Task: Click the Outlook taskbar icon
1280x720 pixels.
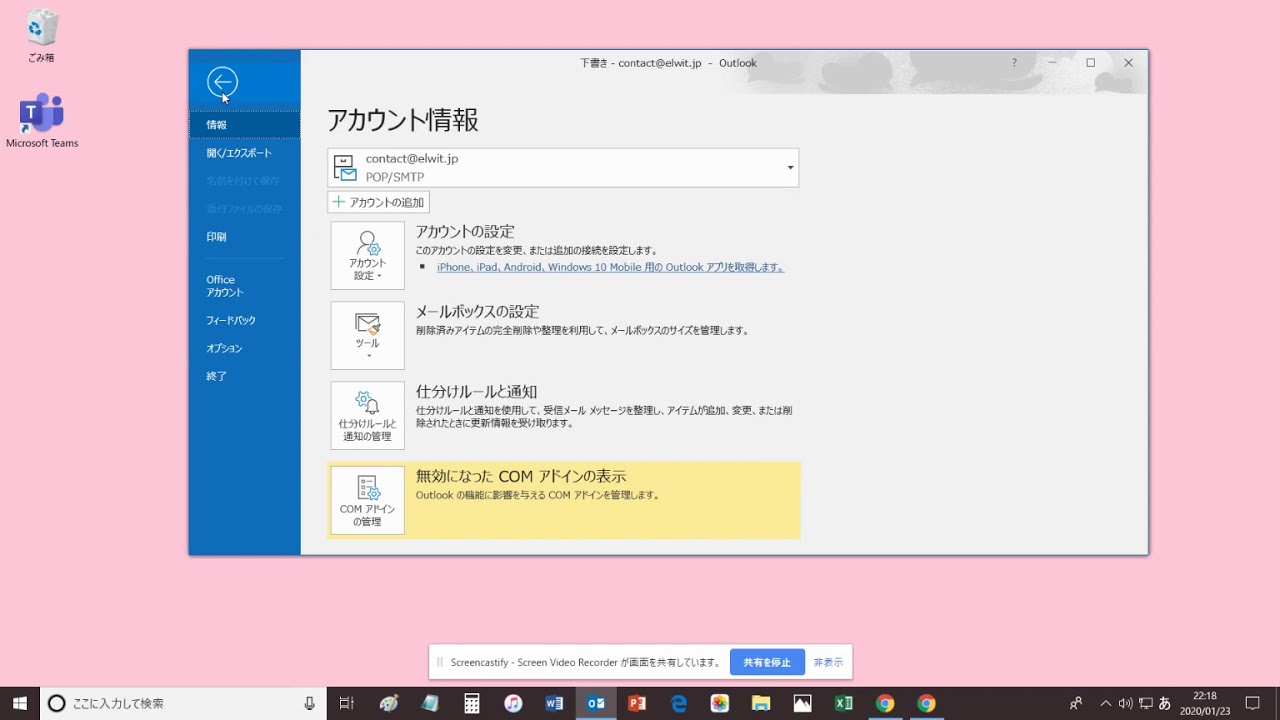Action: click(596, 703)
